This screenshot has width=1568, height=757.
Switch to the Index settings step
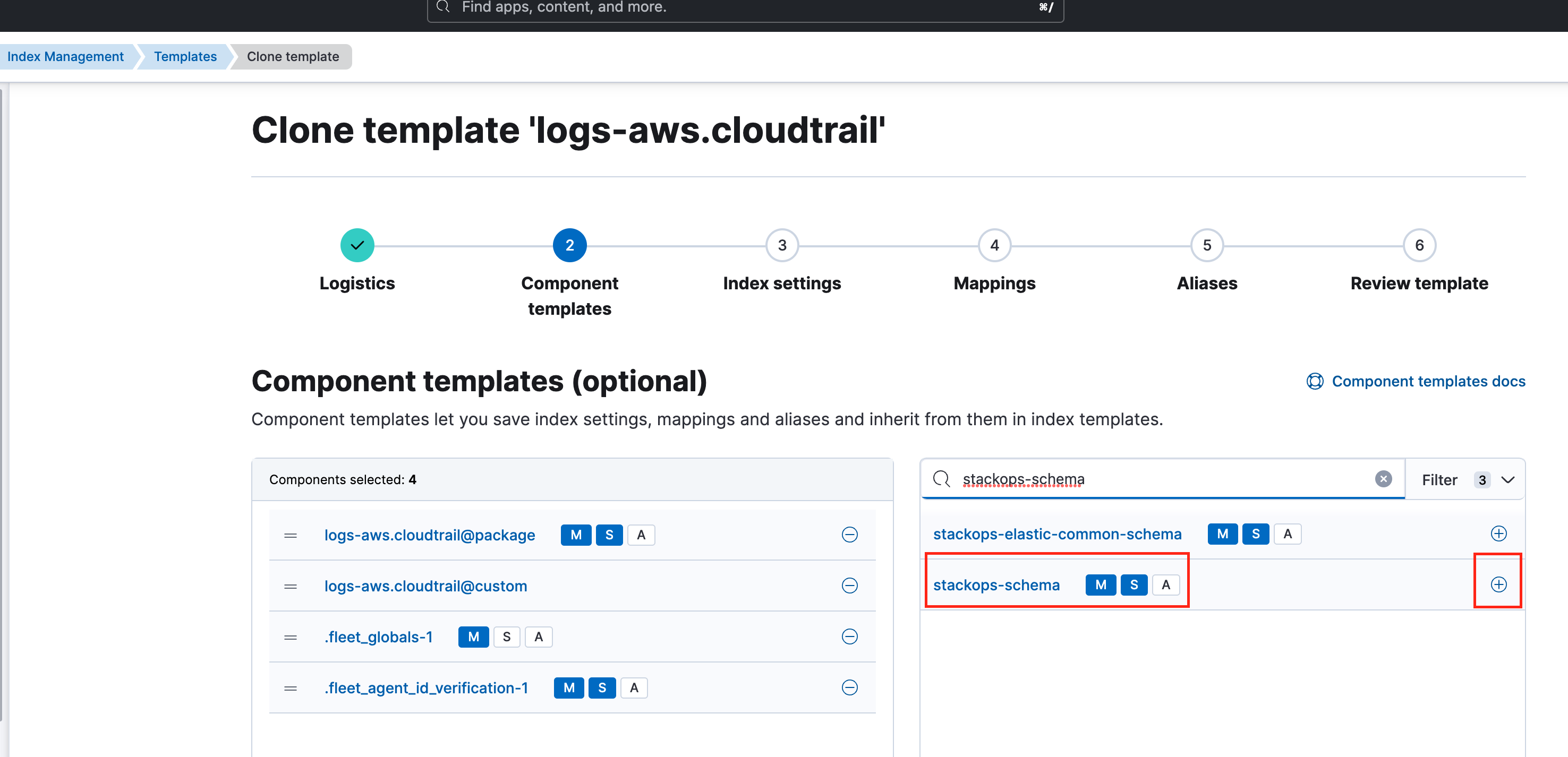click(x=781, y=245)
